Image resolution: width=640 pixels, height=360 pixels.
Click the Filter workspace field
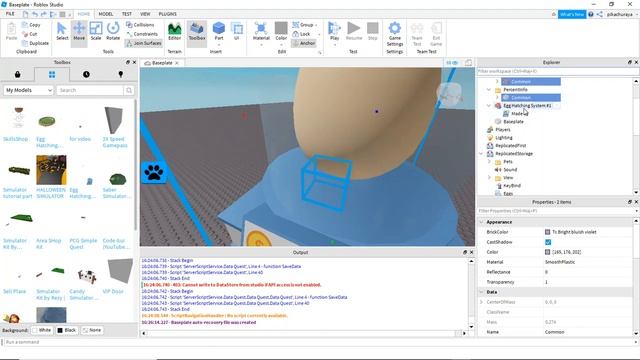[557, 71]
